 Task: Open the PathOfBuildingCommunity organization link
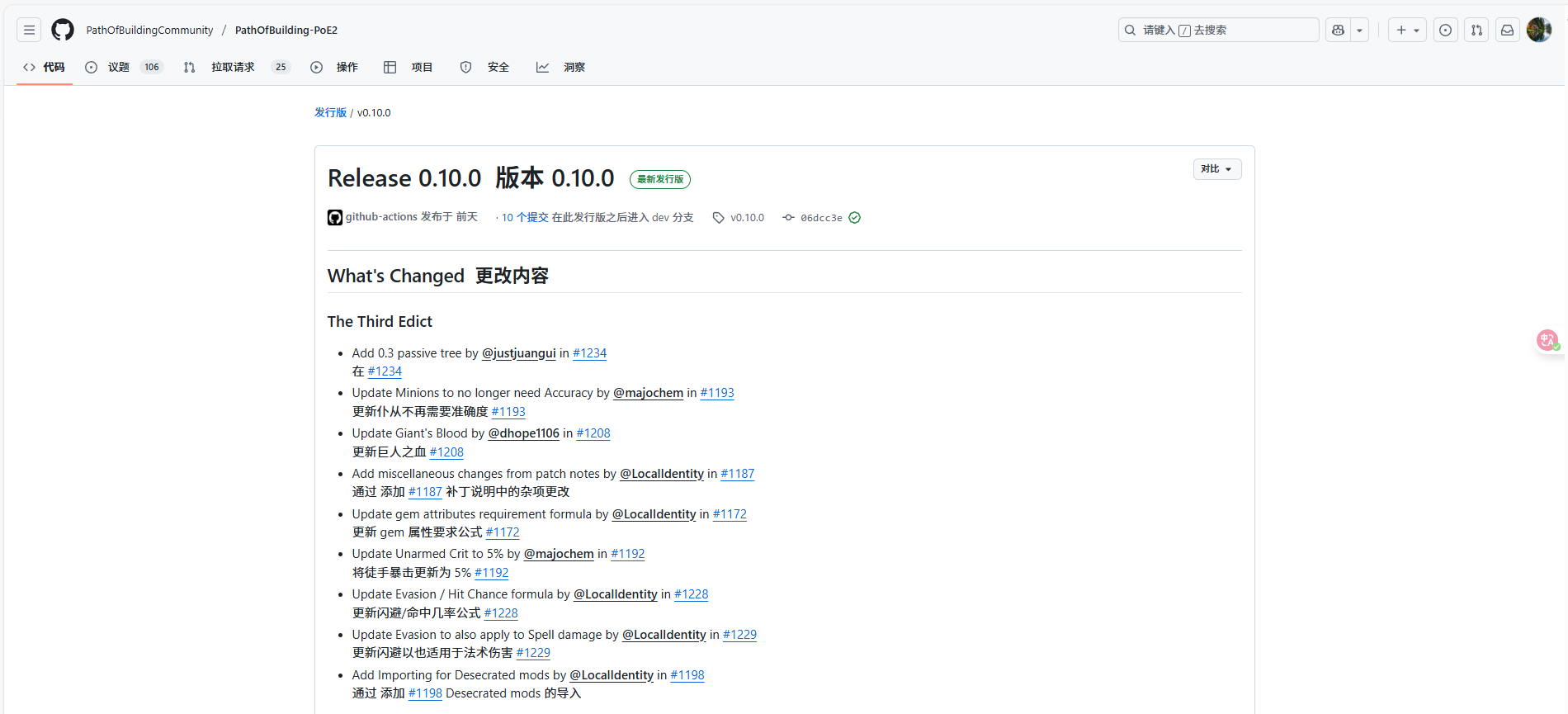click(x=149, y=31)
